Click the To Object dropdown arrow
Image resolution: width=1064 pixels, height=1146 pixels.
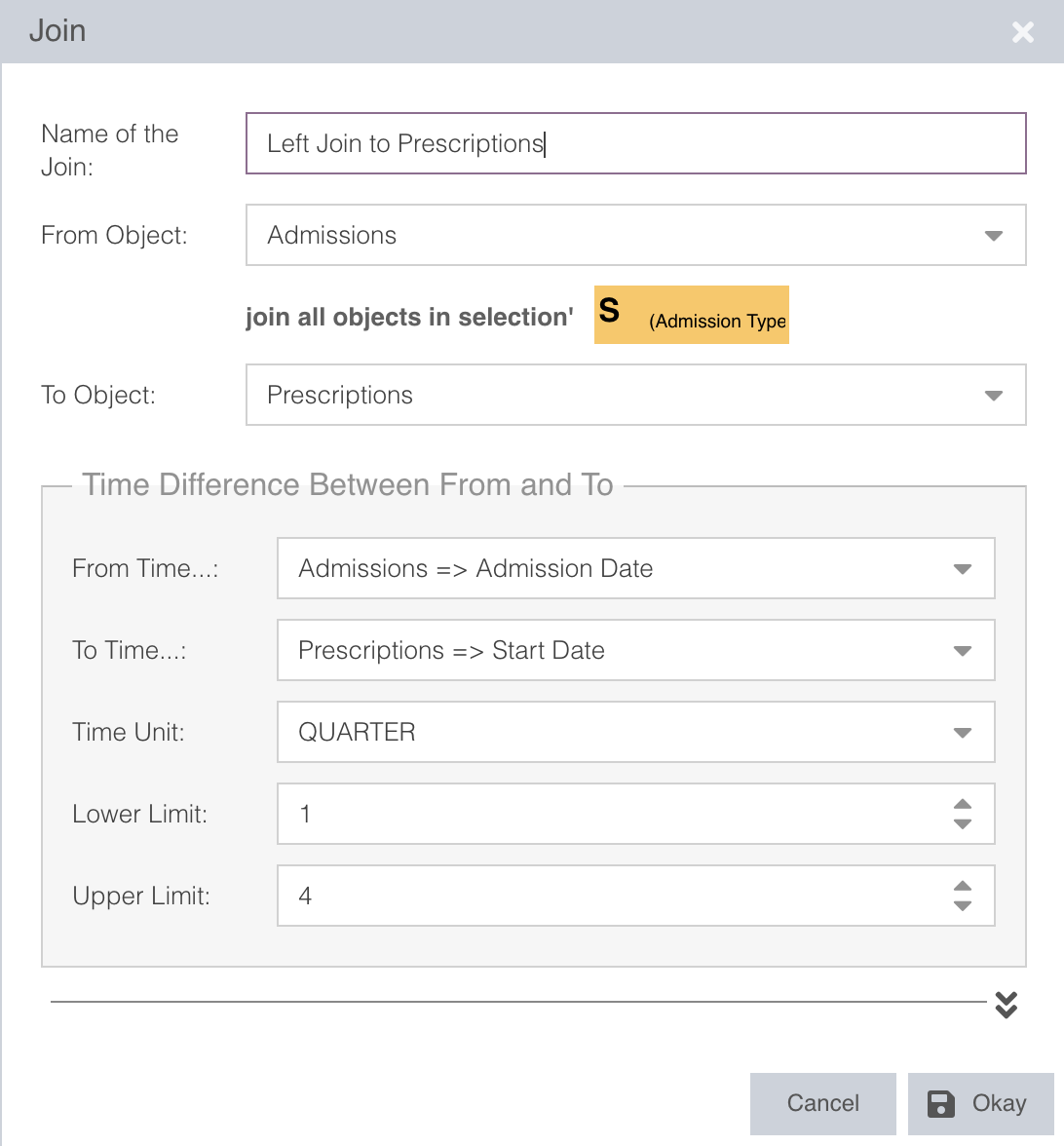[x=993, y=396]
